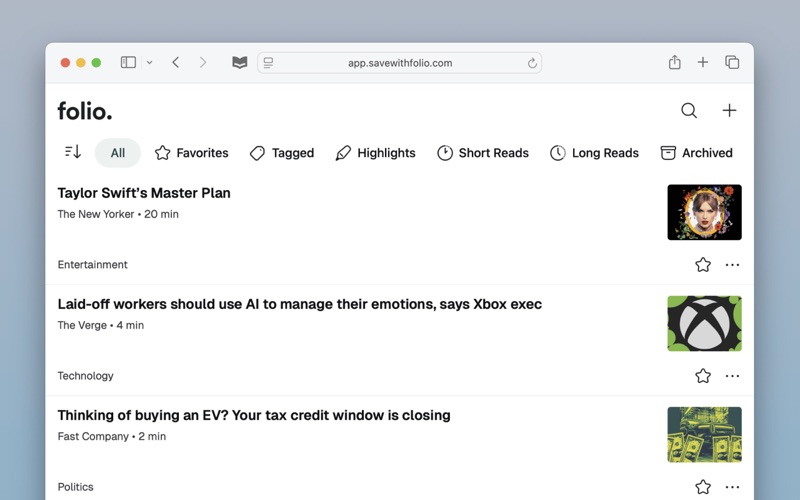The width and height of the screenshot is (800, 500).
Task: Show Short Reads filter
Action: coord(483,153)
